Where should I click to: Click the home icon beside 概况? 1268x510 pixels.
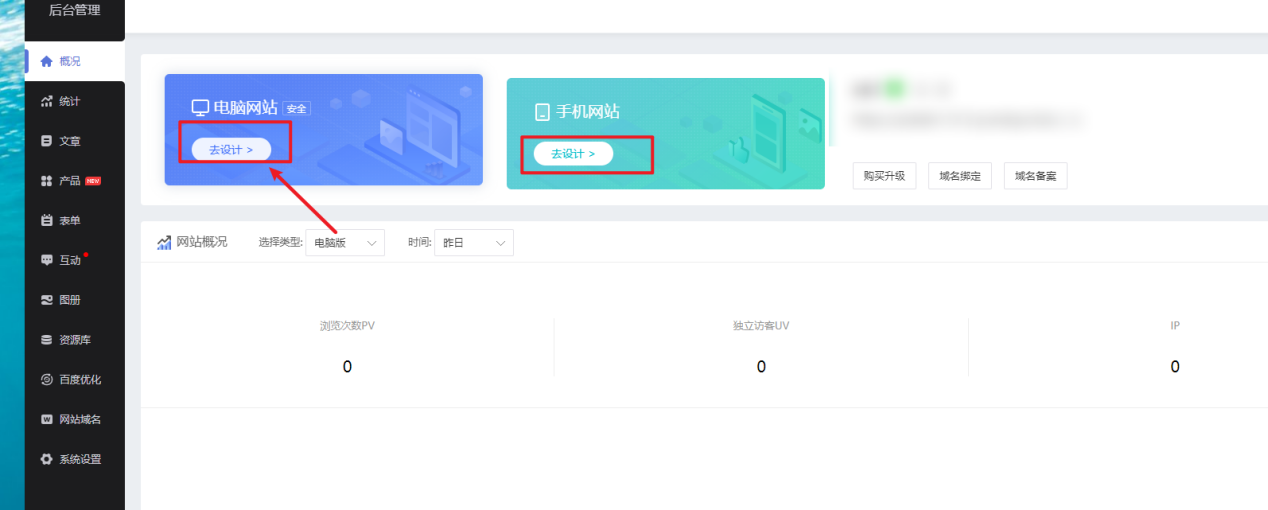pyautogui.click(x=46, y=61)
